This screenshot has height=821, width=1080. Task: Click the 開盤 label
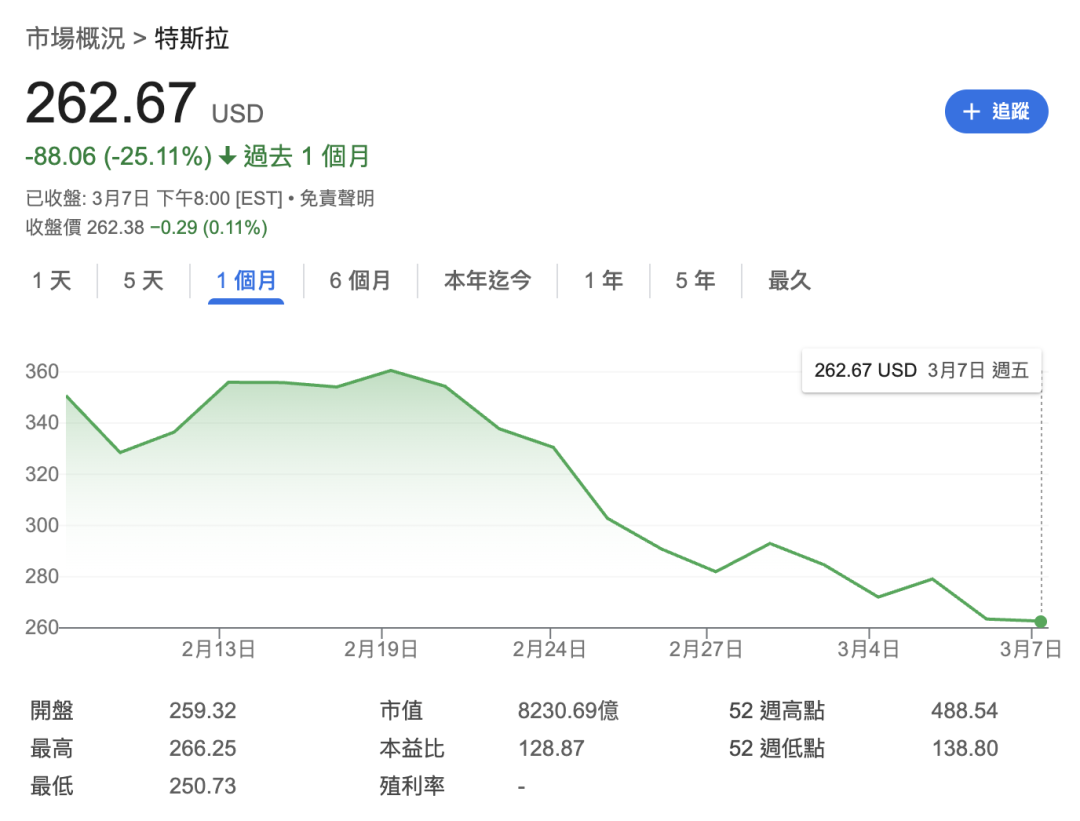(x=52, y=710)
